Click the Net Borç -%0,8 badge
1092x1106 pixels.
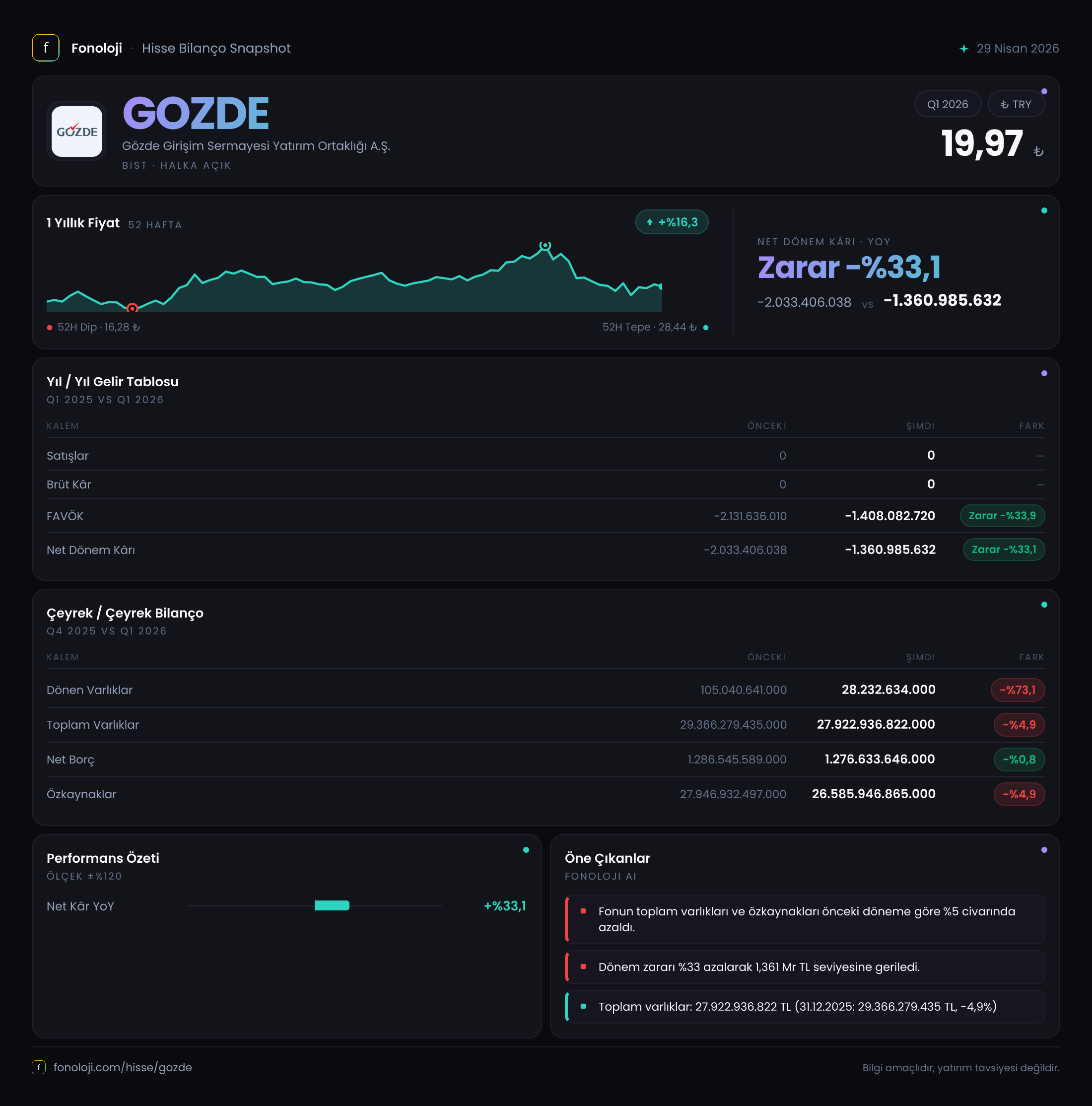[1020, 760]
